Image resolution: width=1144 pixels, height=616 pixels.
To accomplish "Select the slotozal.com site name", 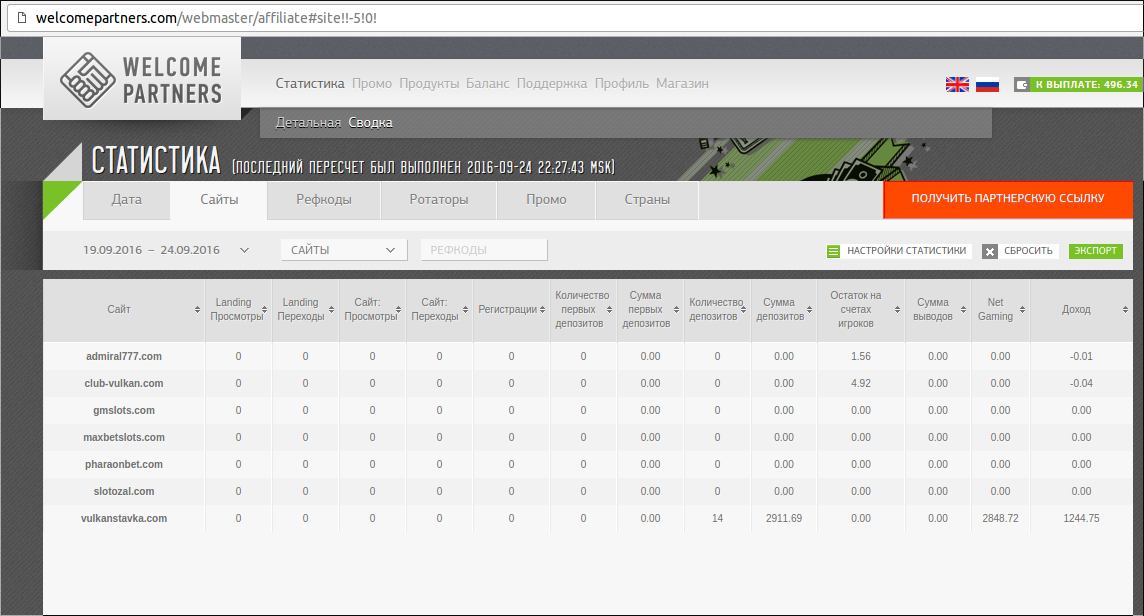I will click(x=124, y=491).
